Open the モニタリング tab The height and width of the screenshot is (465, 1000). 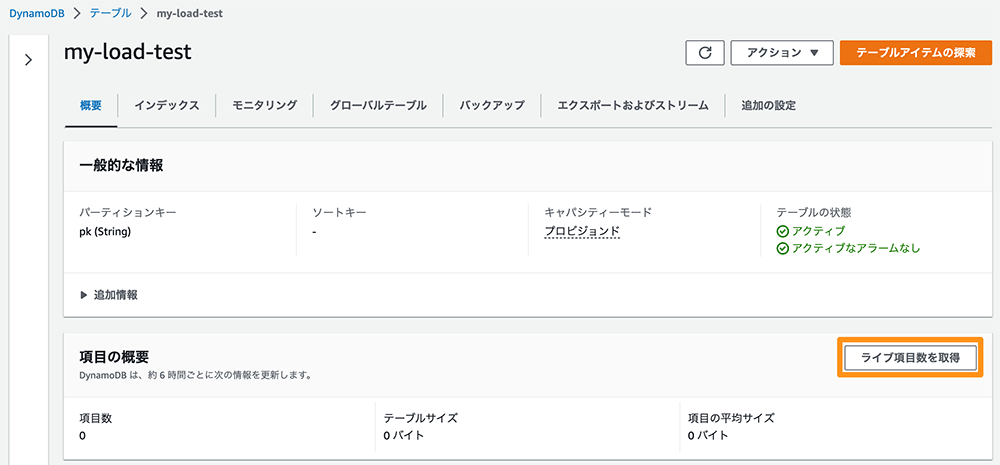[x=265, y=106]
